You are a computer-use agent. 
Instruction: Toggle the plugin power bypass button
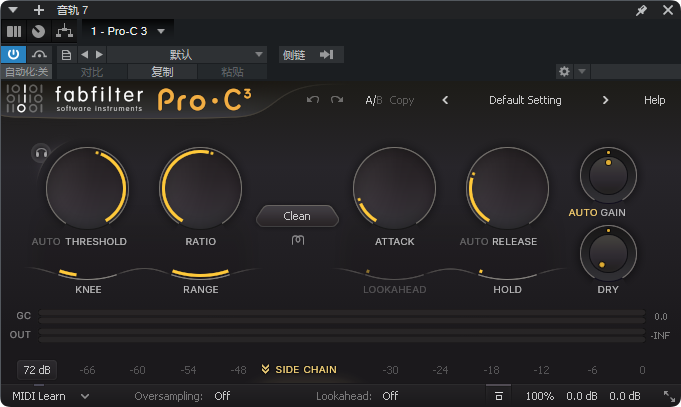[13, 54]
